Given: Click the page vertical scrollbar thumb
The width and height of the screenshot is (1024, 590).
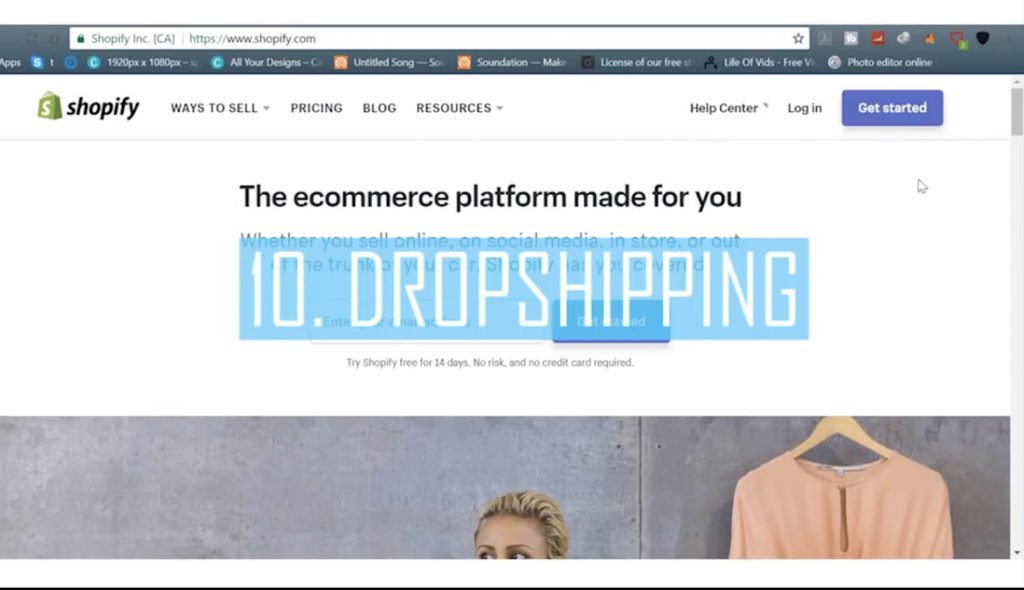Looking at the screenshot, I should (x=1017, y=111).
